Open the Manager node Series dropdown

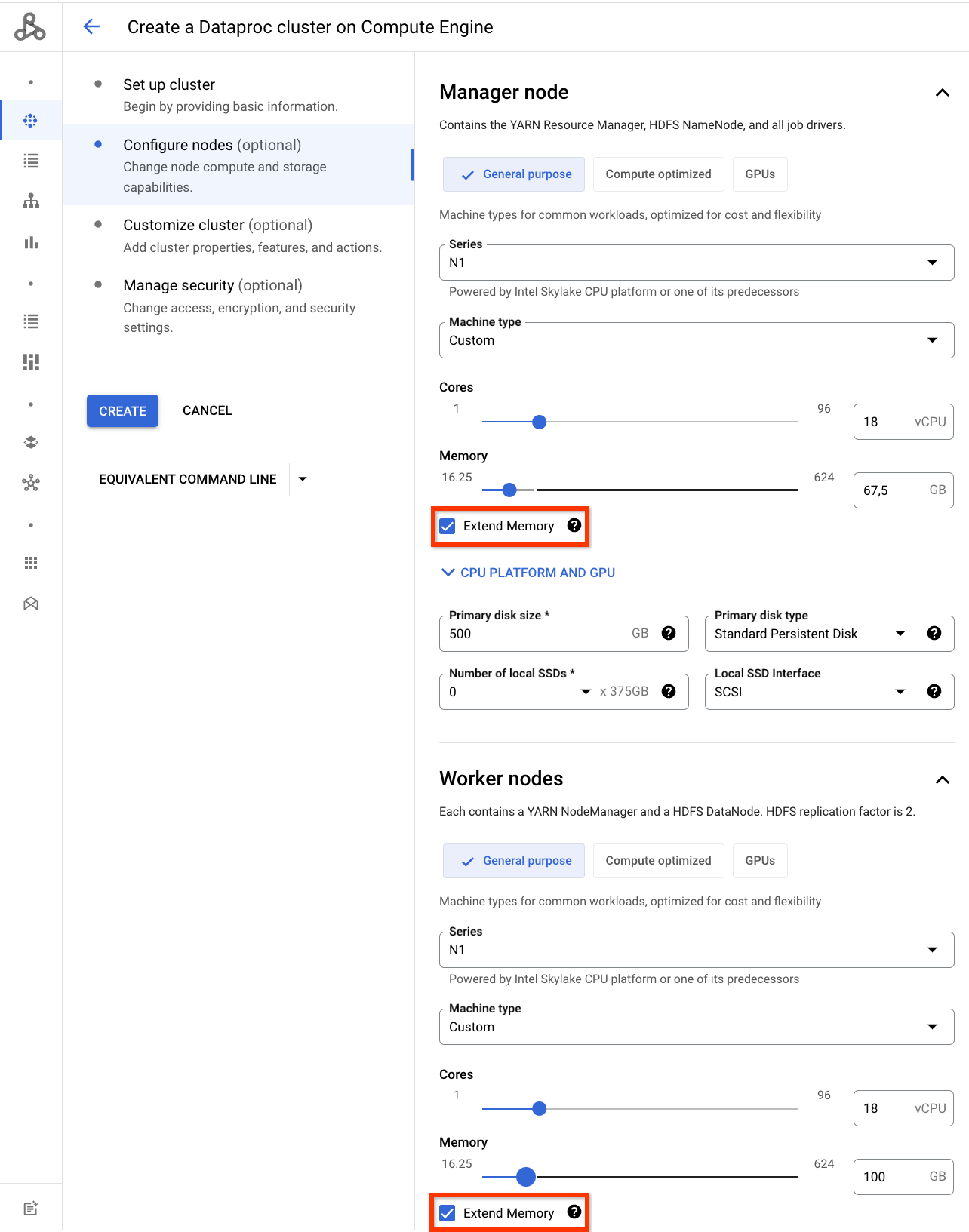696,263
